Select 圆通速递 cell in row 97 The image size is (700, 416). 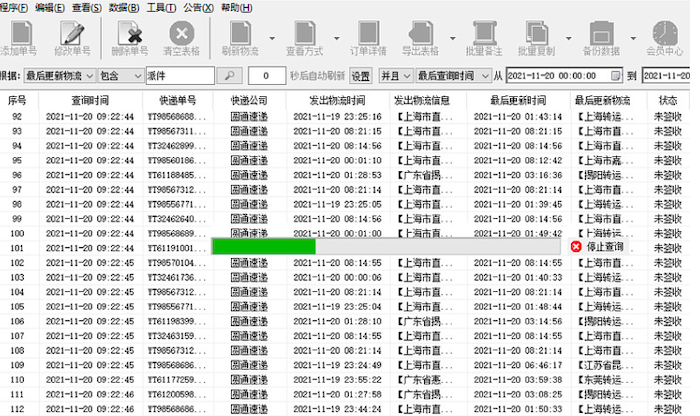249,190
